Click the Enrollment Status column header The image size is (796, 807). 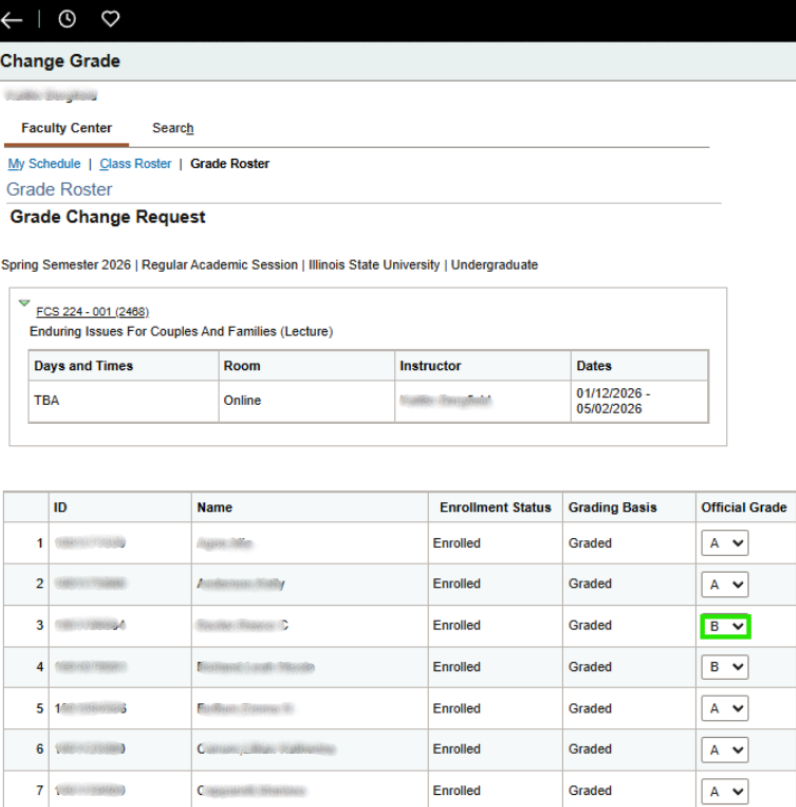495,507
